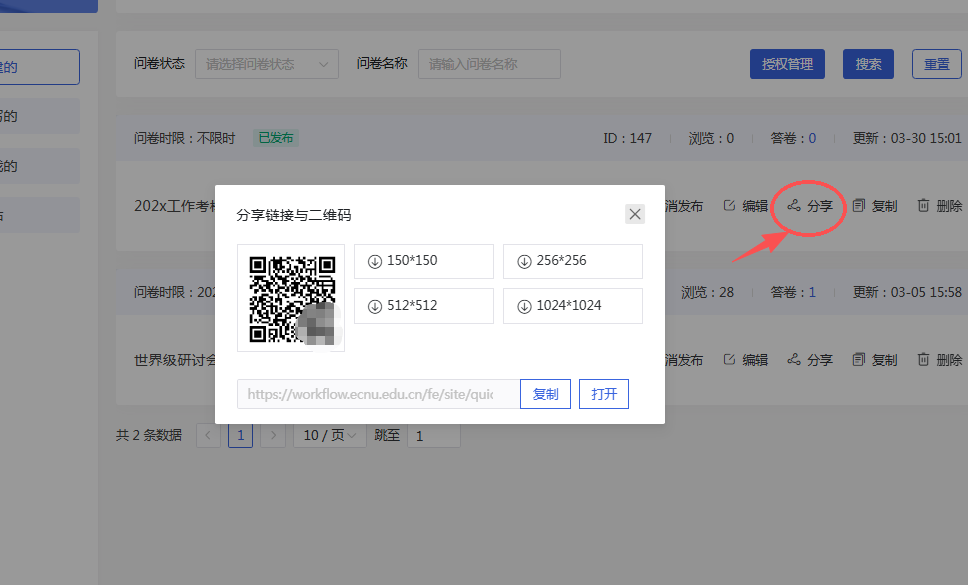Viewport: 968px width, 585px height.
Task: Click the download icon beside 1024*1024
Action: point(524,307)
